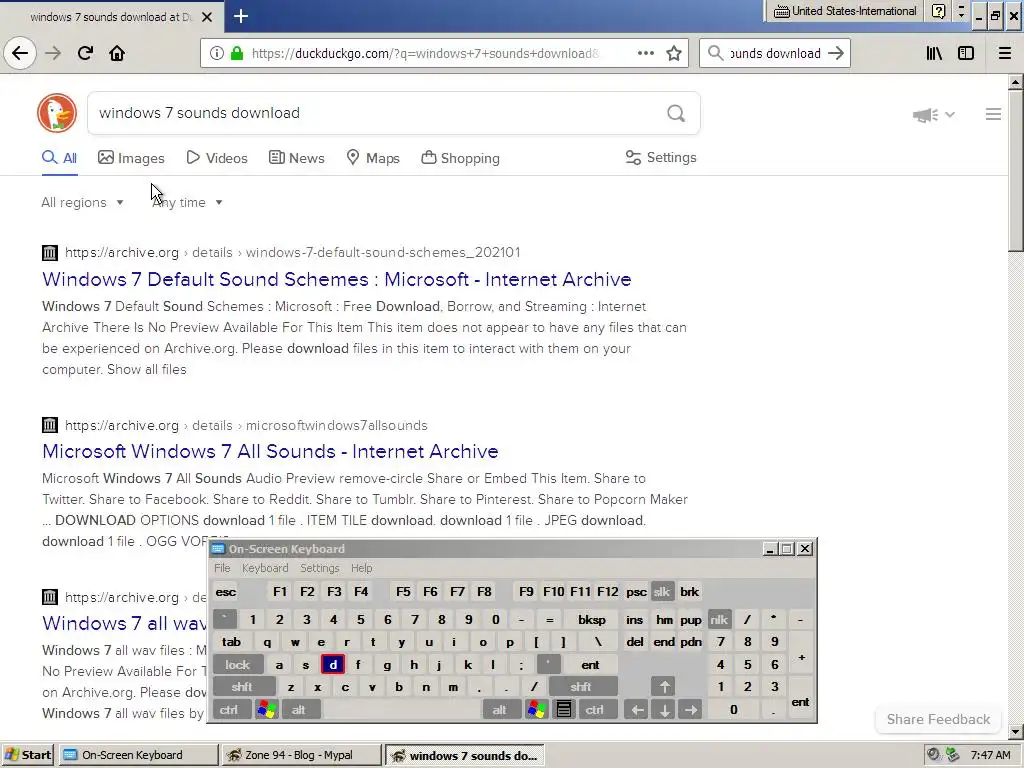Click the context menu key on keyboard

point(564,709)
